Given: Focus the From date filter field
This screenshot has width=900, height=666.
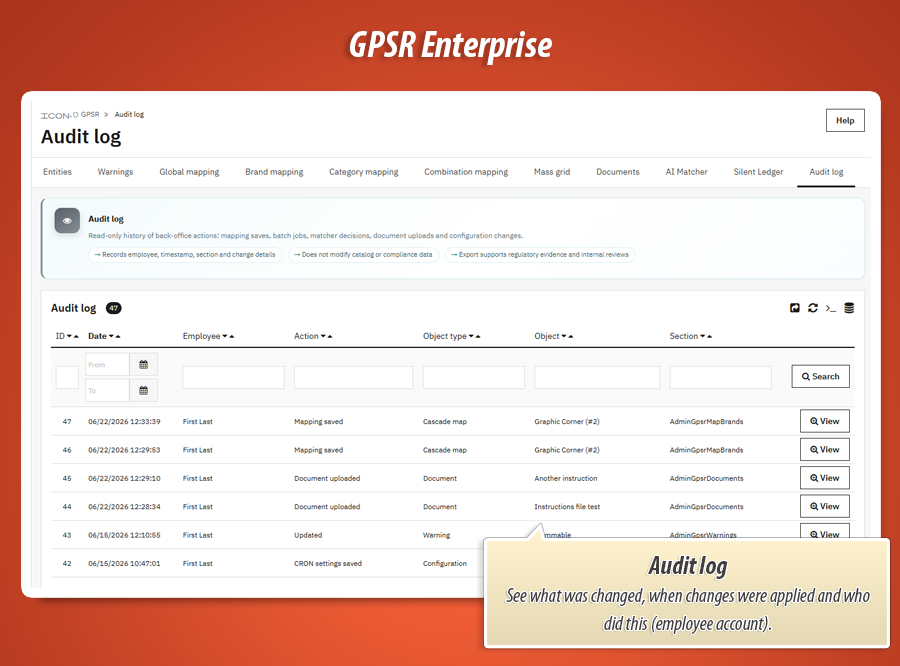Looking at the screenshot, I should (107, 365).
